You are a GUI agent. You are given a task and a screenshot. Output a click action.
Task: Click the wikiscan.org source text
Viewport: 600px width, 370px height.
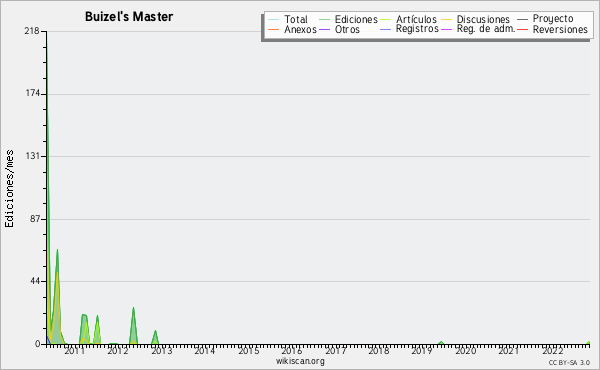pyautogui.click(x=300, y=361)
